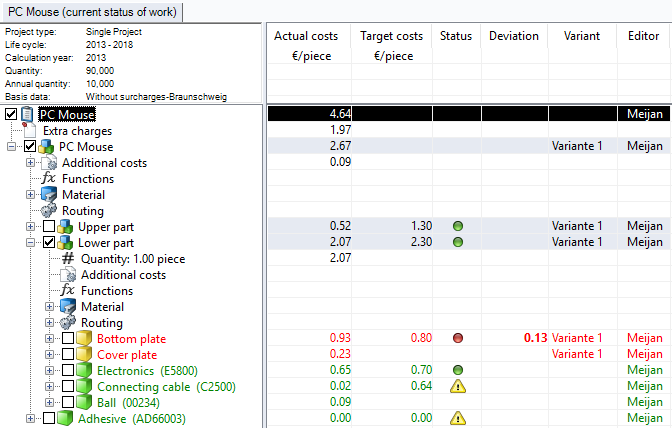Expand the Upper part tree node
The height and width of the screenshot is (428, 672).
(31, 227)
